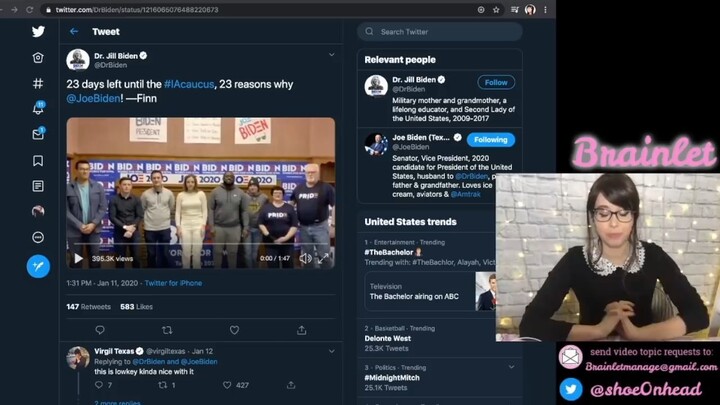Share Dr. Jill Biden's tweet
This screenshot has height=405, width=720.
[301, 330]
